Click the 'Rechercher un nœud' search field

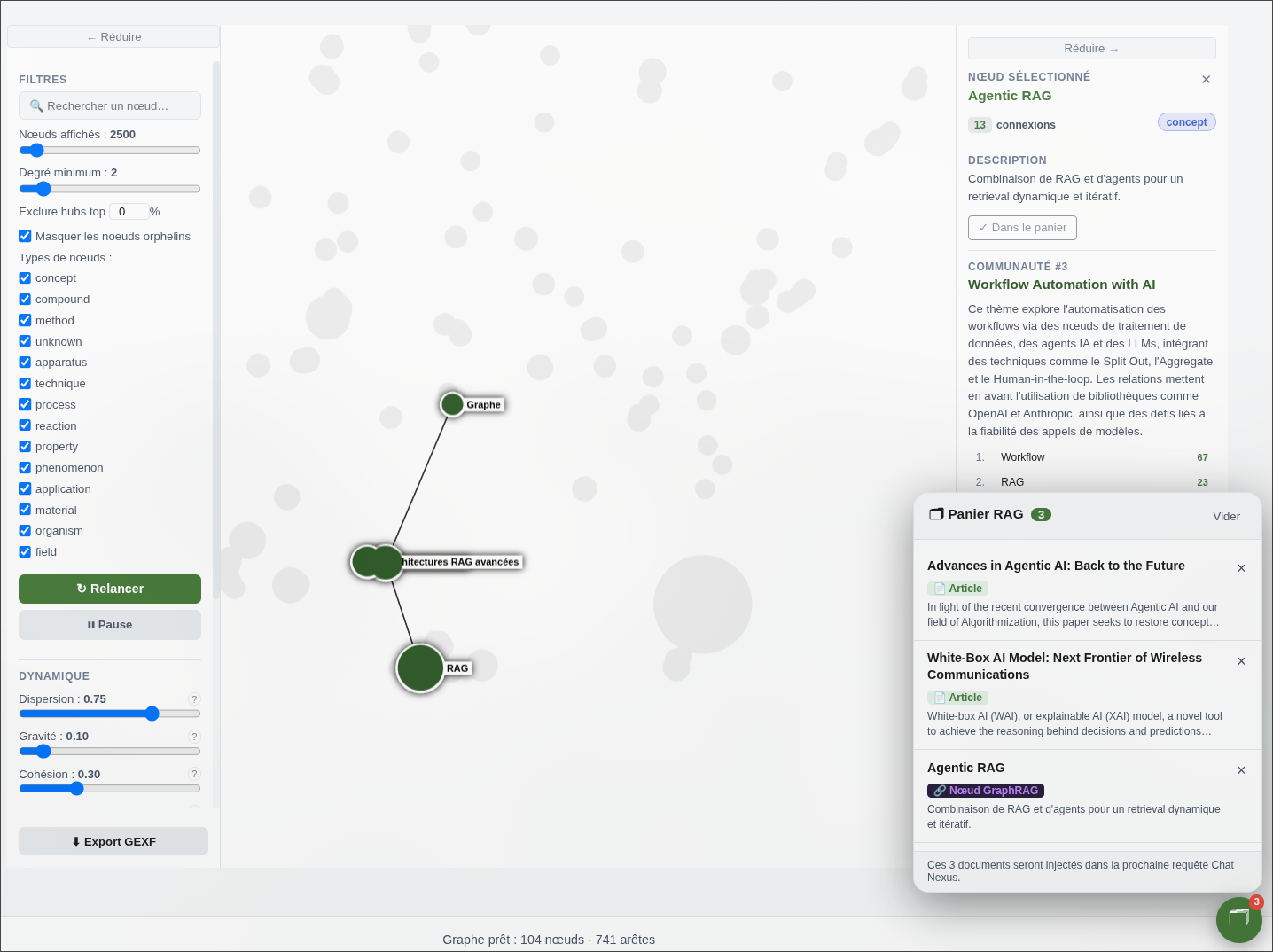110,105
